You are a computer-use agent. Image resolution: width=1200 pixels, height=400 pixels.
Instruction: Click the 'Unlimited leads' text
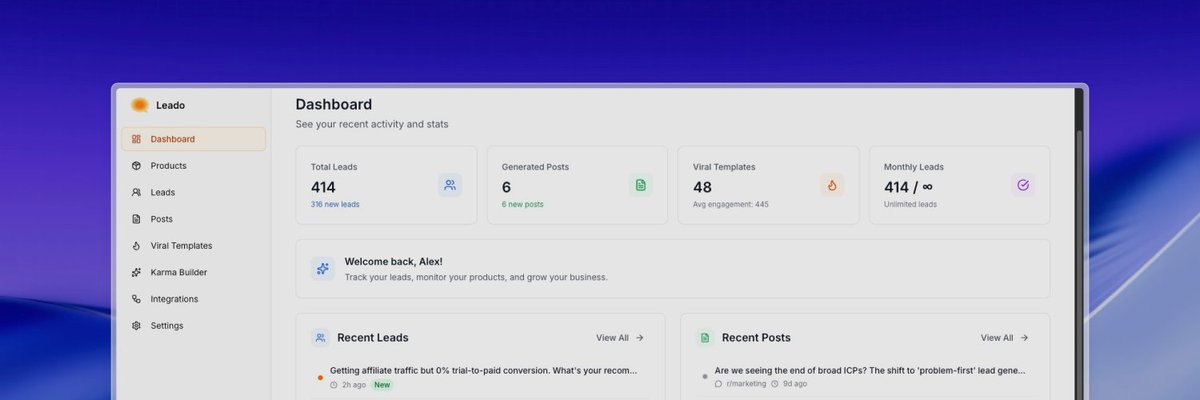(910, 204)
